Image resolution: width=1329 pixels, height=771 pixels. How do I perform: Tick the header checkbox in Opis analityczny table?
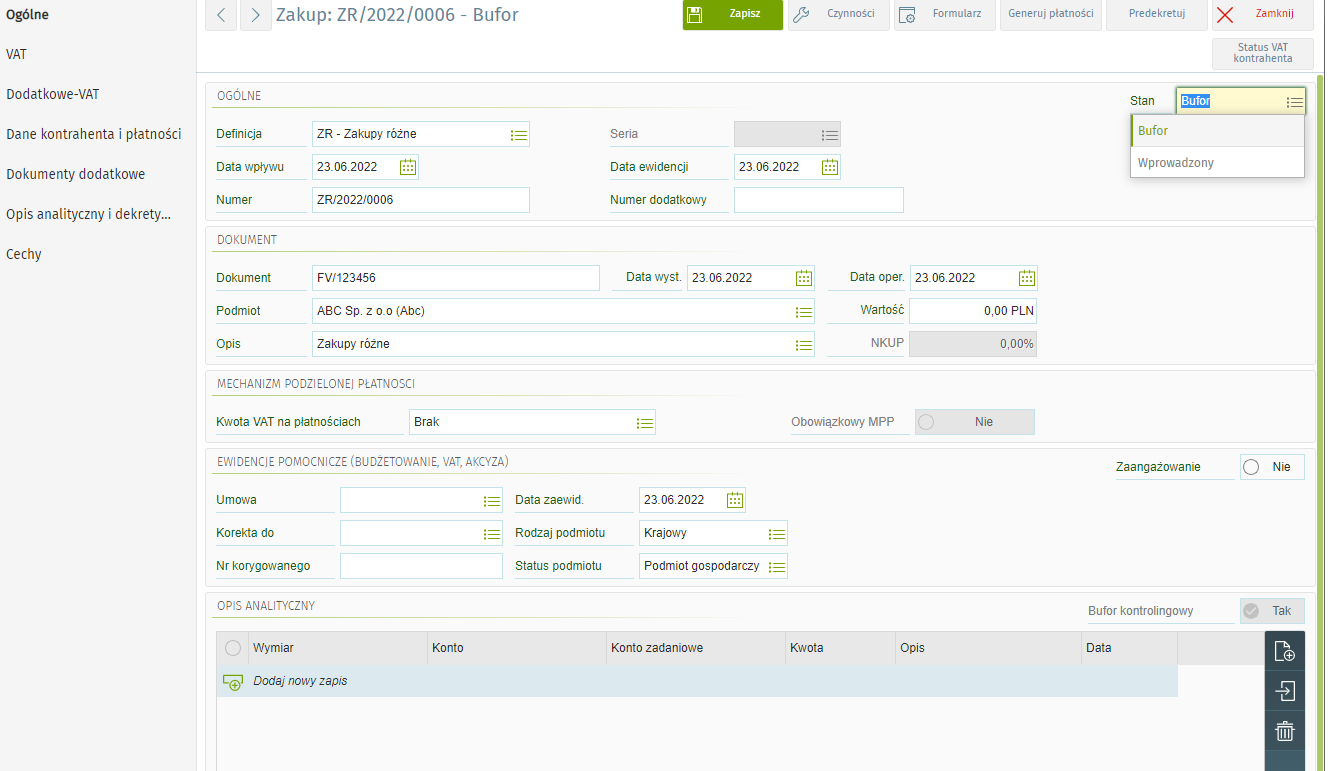coord(233,648)
